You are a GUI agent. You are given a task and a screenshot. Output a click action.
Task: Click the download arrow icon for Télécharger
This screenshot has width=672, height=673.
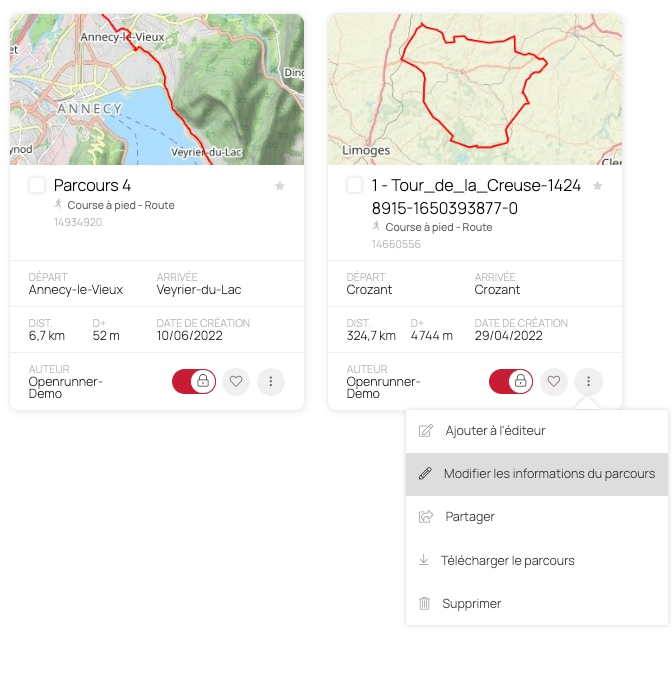424,560
